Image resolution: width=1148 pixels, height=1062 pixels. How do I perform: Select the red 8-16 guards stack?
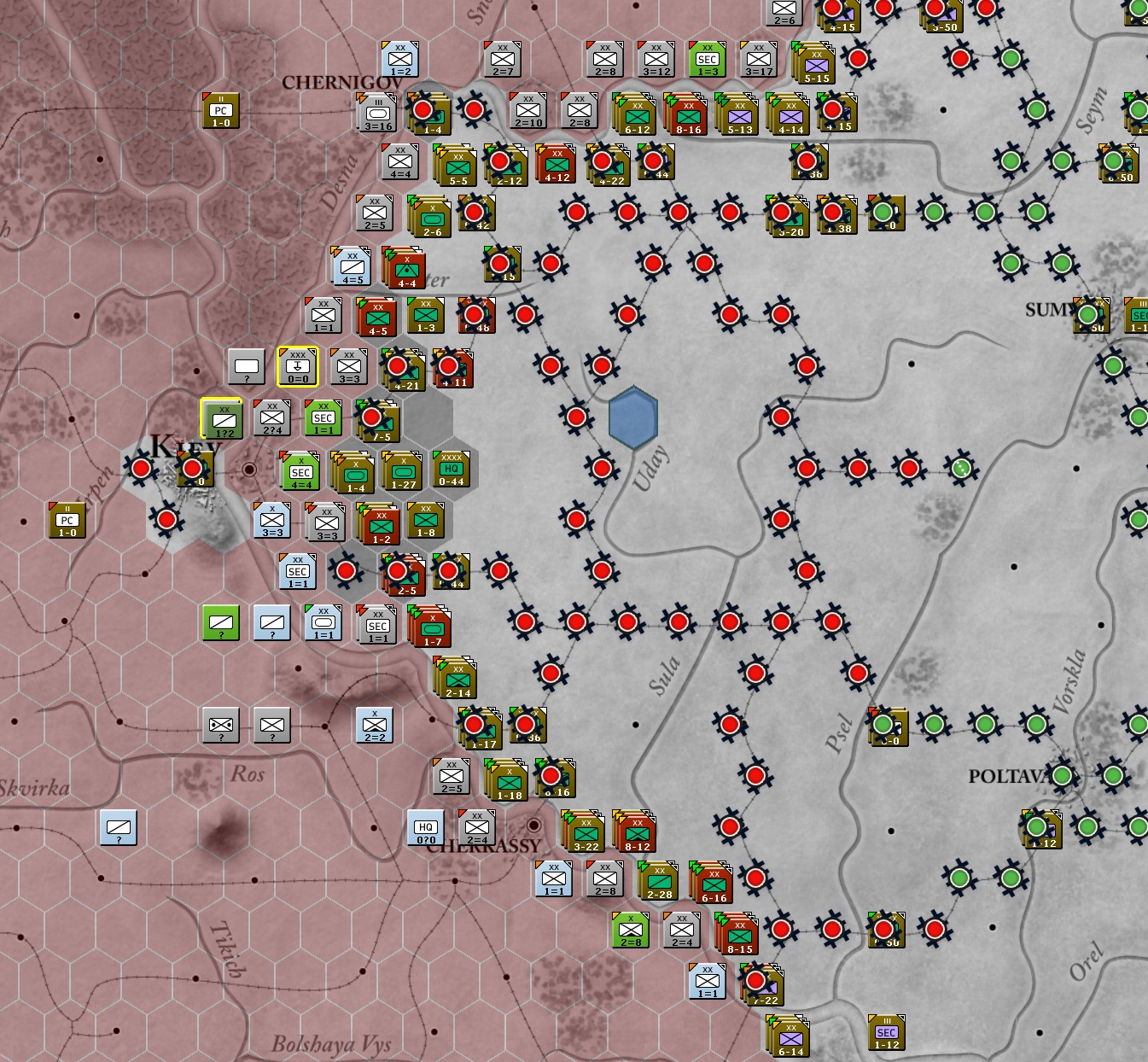(x=685, y=114)
